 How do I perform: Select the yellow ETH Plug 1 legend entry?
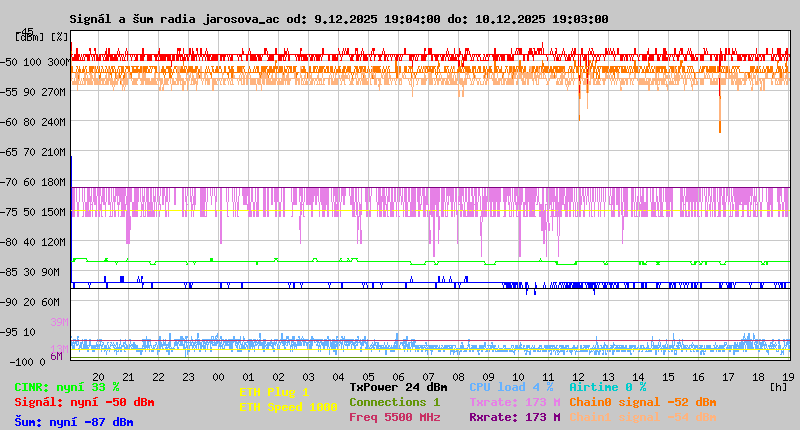point(274,392)
